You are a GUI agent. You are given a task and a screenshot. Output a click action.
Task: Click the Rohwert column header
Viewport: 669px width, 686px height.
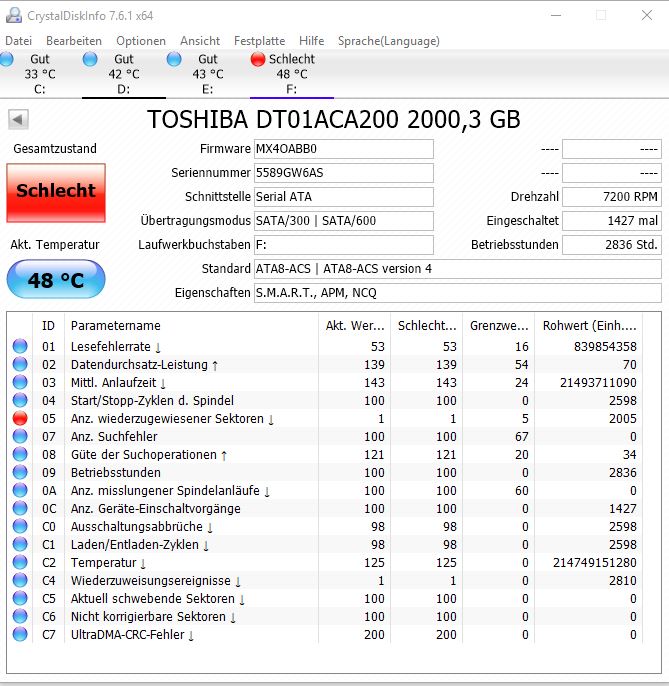pos(589,326)
